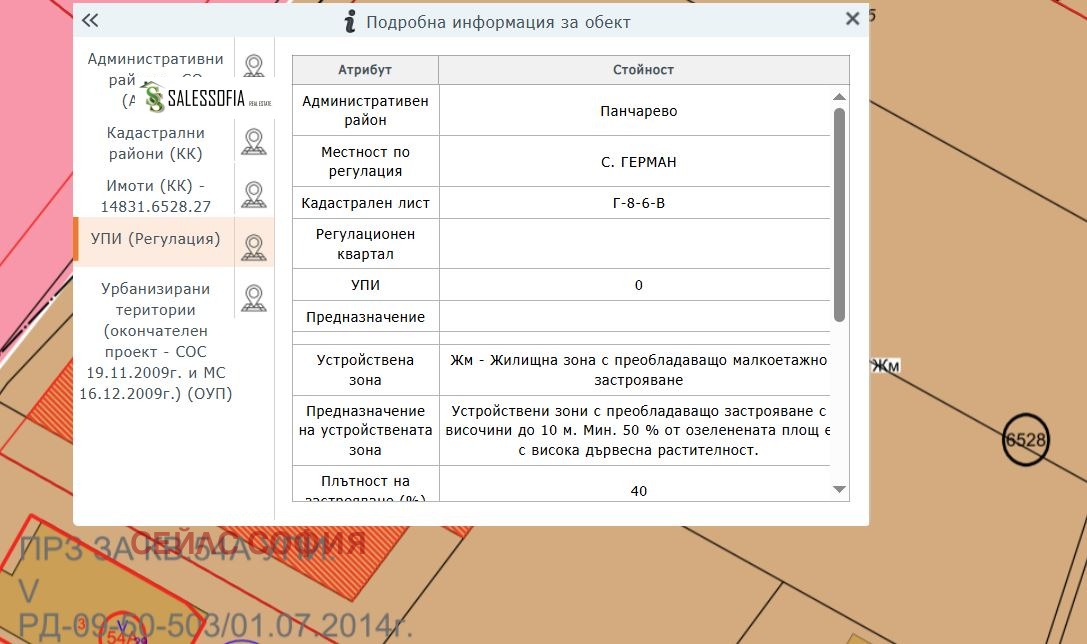1087x644 pixels.
Task: Click the С. ГЕРМАН value cell
Action: click(x=637, y=161)
